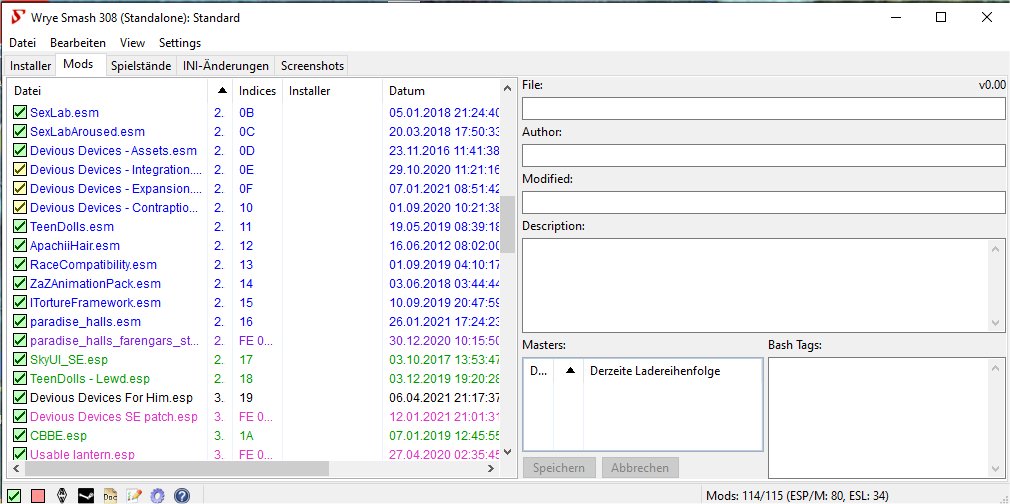Image resolution: width=1010 pixels, height=504 pixels.
Task: Toggle Devious Devices - Integration checkbox
Action: [19, 170]
